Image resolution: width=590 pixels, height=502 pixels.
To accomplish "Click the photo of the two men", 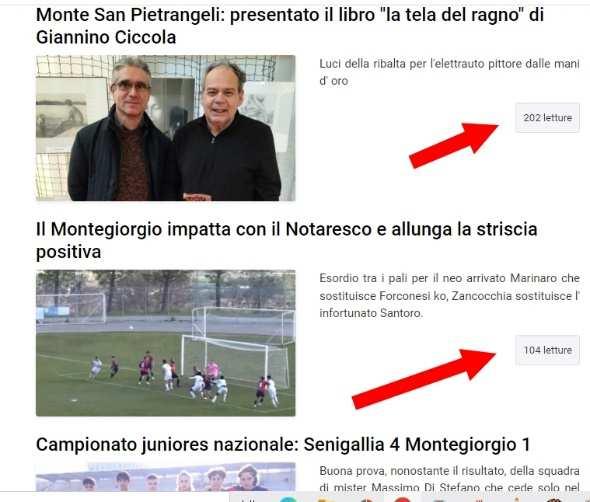I will click(166, 128).
